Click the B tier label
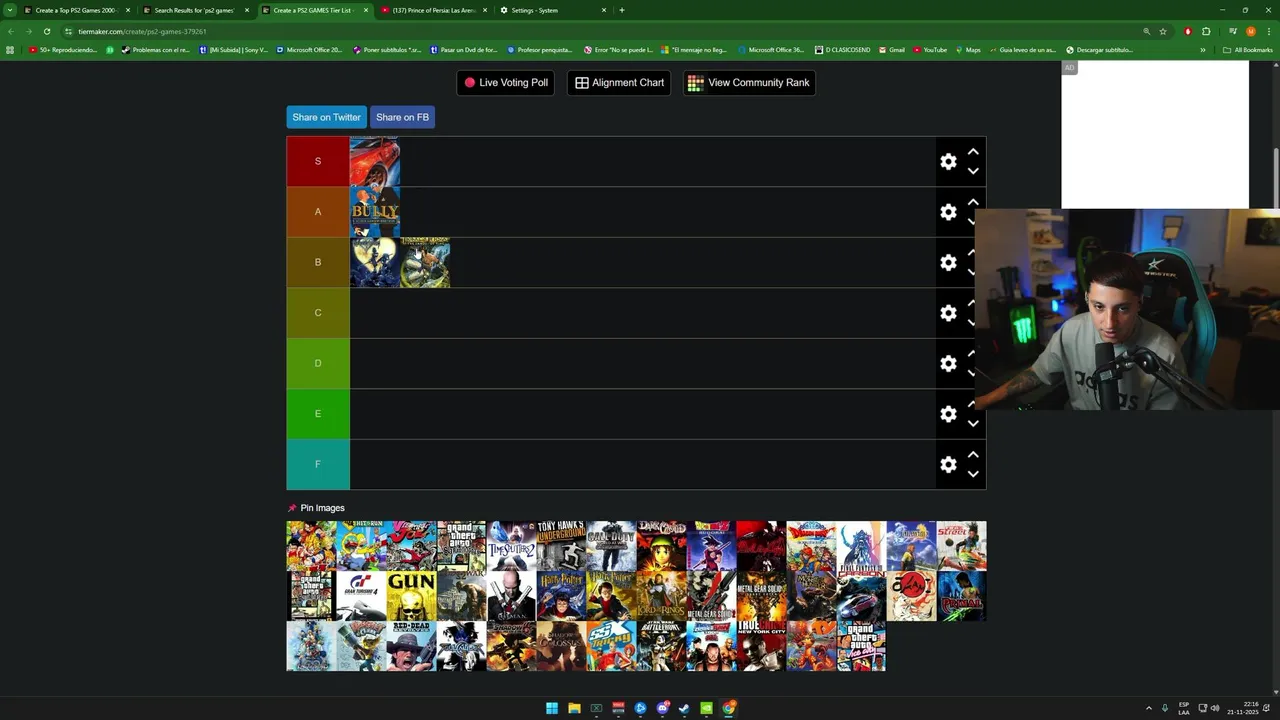Viewport: 1280px width, 720px height. click(x=318, y=262)
